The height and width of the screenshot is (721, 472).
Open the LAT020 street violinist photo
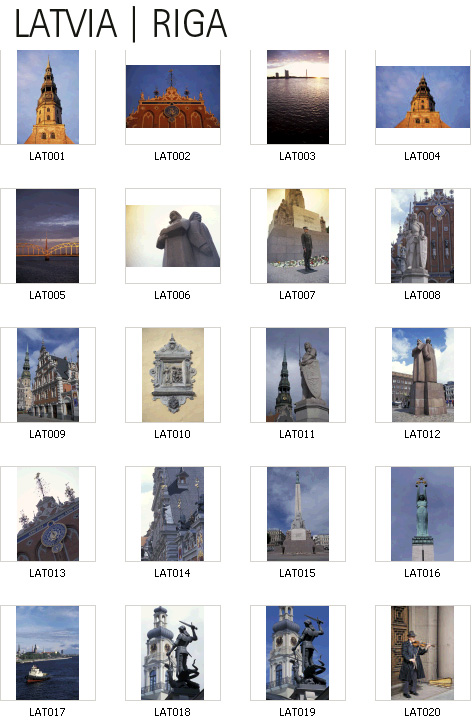[422, 653]
